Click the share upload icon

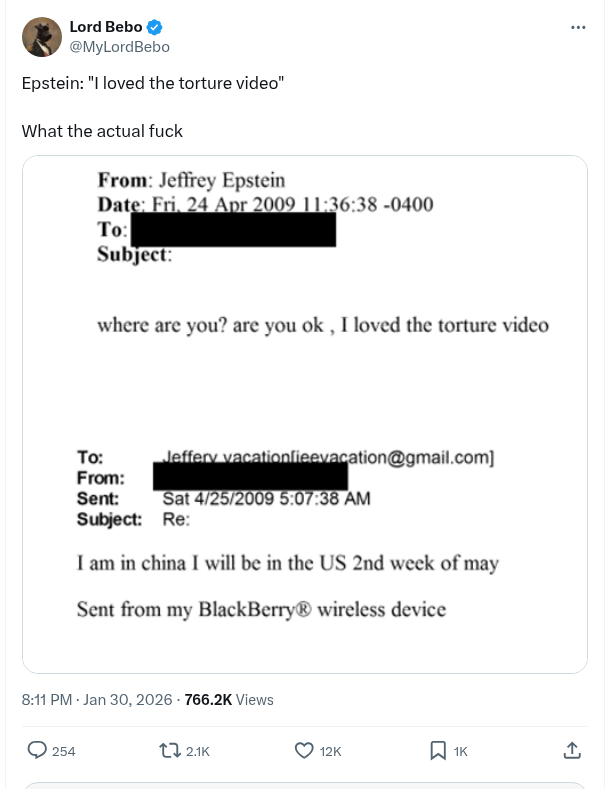pyautogui.click(x=572, y=750)
